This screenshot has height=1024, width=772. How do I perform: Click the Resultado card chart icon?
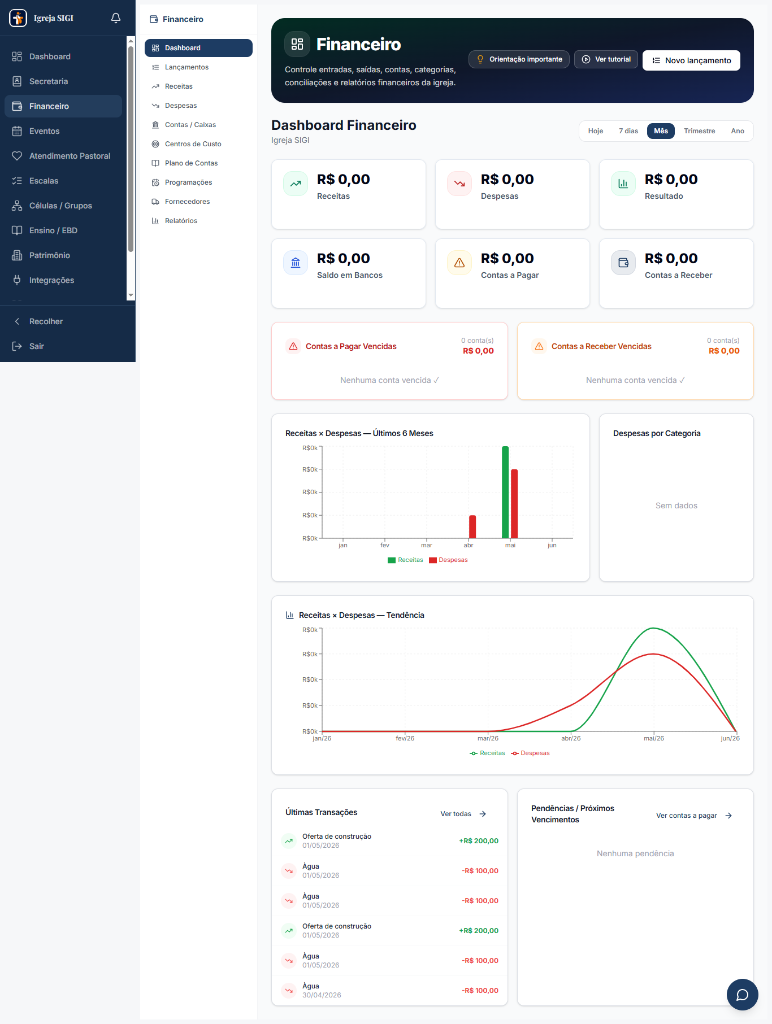point(623,184)
